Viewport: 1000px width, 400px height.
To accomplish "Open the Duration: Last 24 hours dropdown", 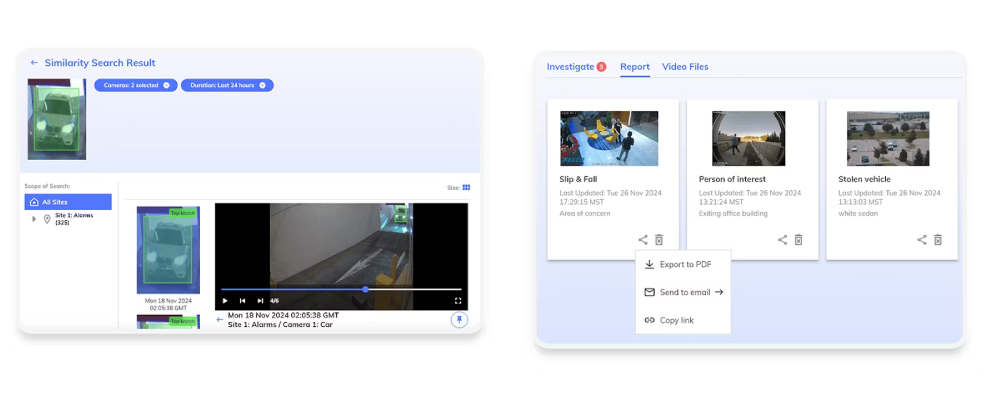I will (227, 86).
